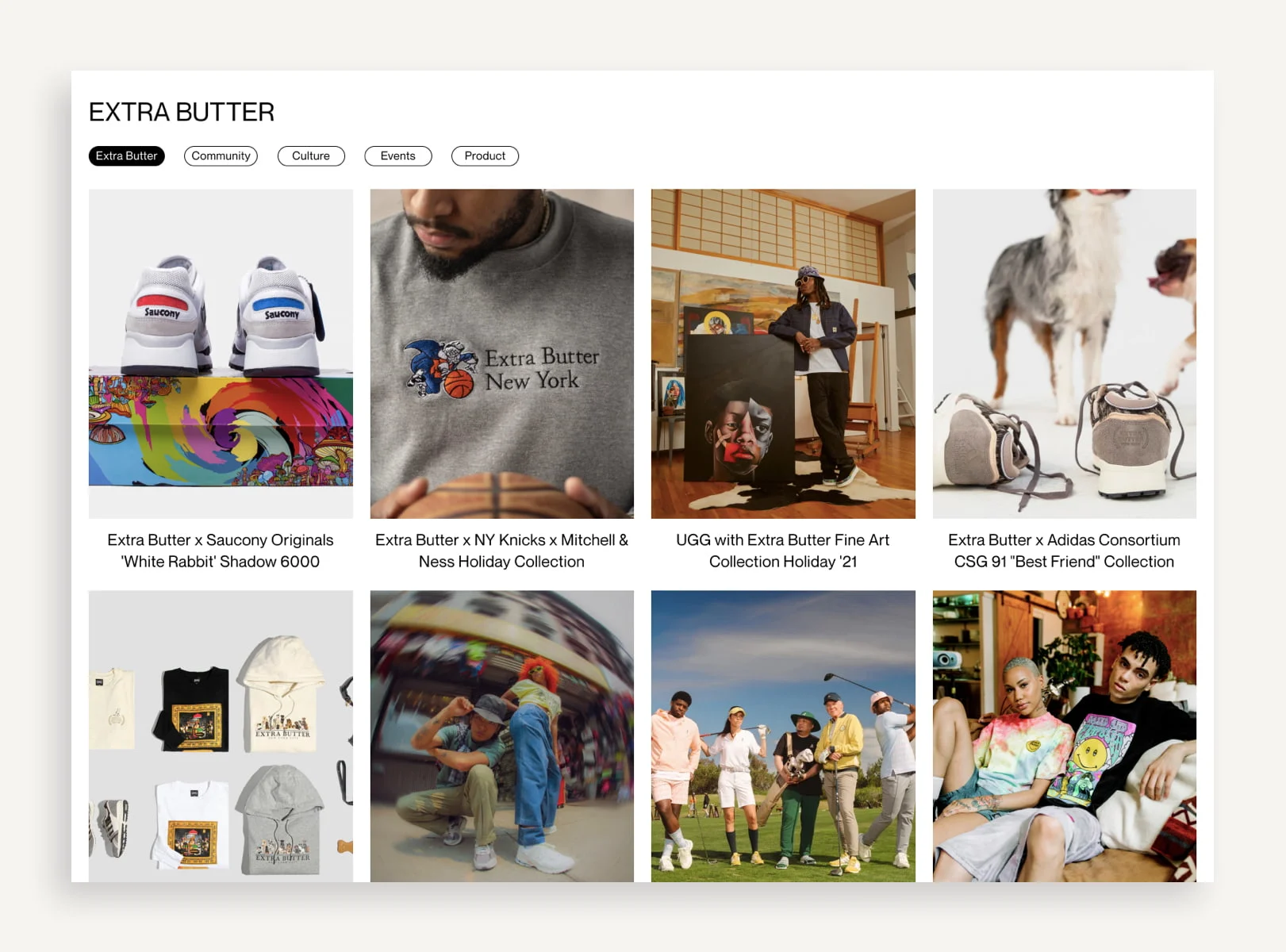
Task: Open the golf course group photo
Action: click(783, 736)
